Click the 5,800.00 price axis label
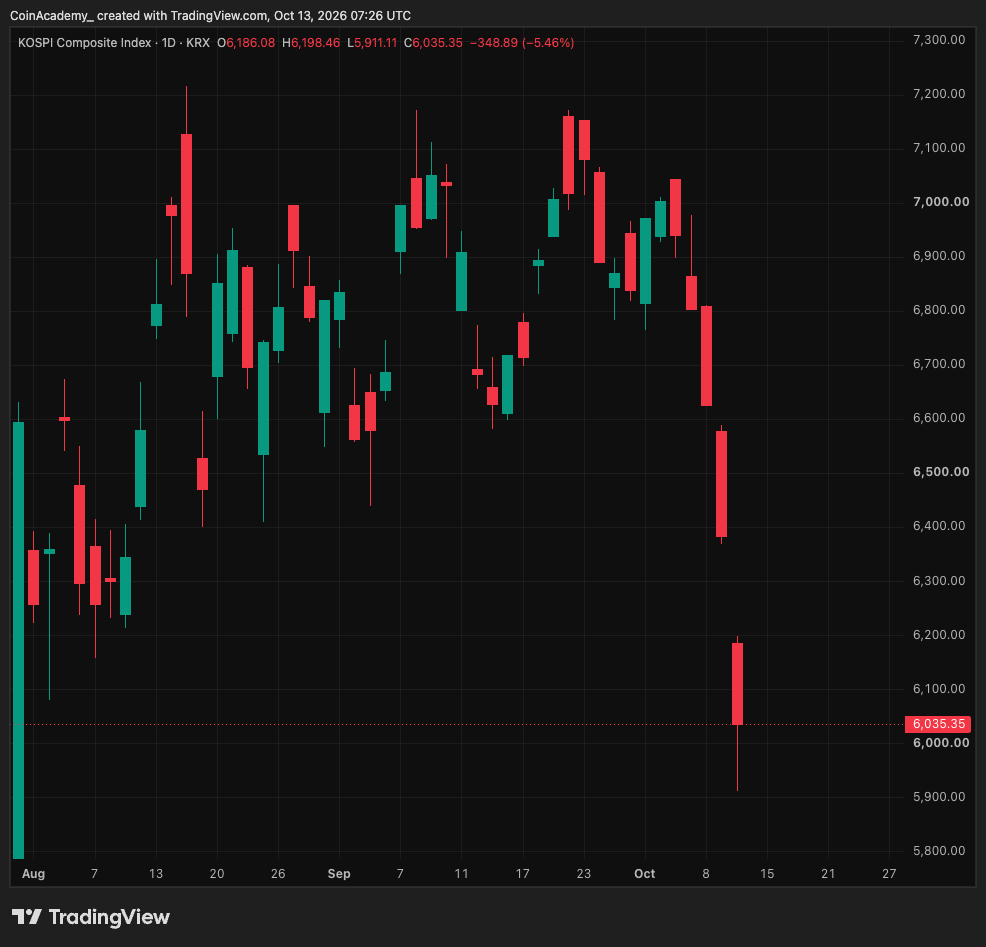This screenshot has height=947, width=986. point(939,851)
